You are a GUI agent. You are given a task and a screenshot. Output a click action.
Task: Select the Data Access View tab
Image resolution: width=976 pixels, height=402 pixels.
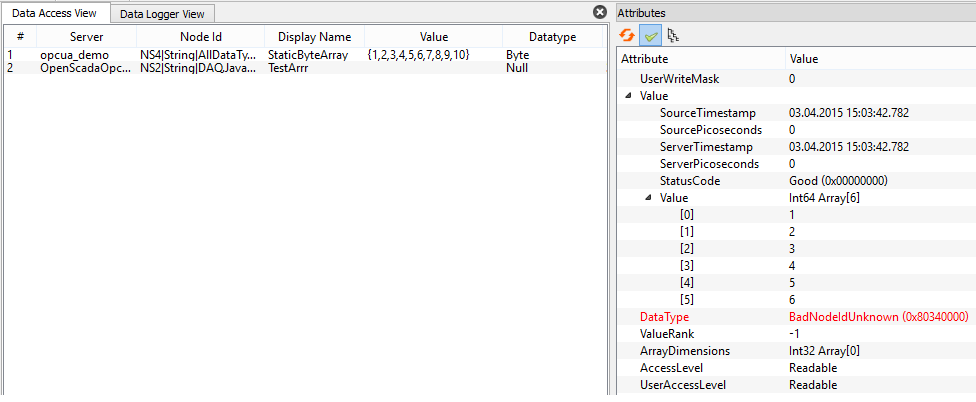[x=54, y=14]
